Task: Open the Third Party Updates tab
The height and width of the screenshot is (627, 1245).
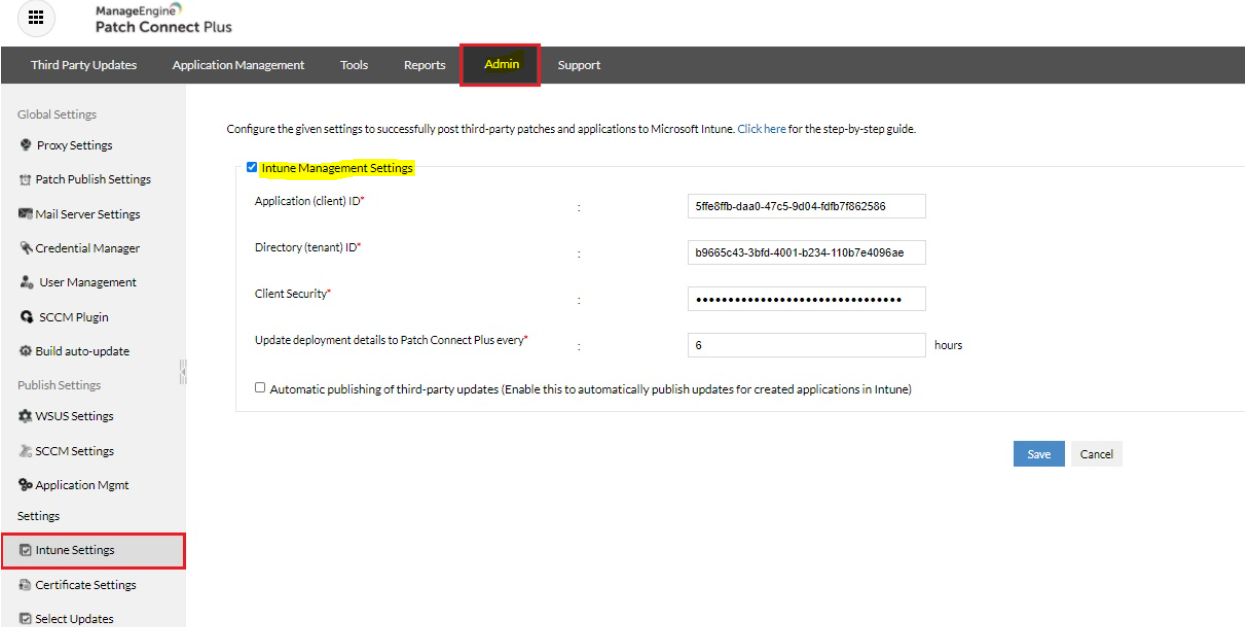Action: (x=84, y=65)
